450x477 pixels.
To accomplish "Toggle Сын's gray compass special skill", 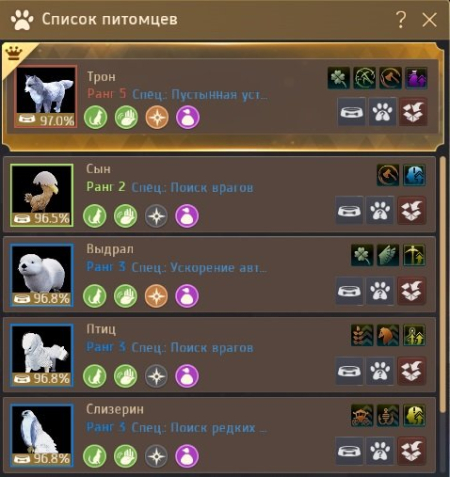I will pyautogui.click(x=156, y=216).
